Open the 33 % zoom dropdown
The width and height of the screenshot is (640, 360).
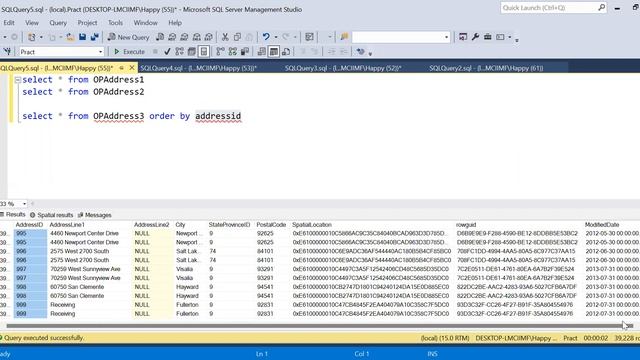[x=24, y=204]
